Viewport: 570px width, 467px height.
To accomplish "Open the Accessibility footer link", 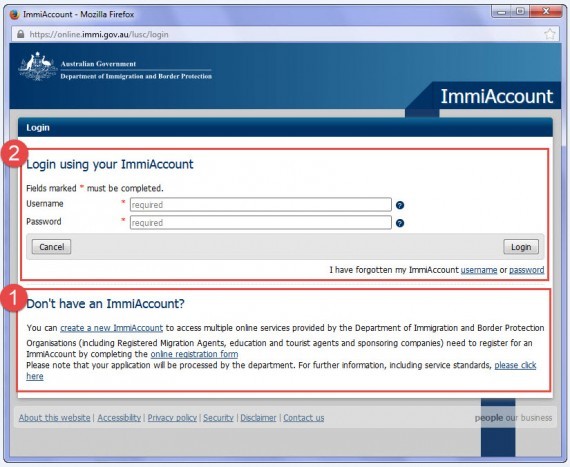I will [x=119, y=418].
